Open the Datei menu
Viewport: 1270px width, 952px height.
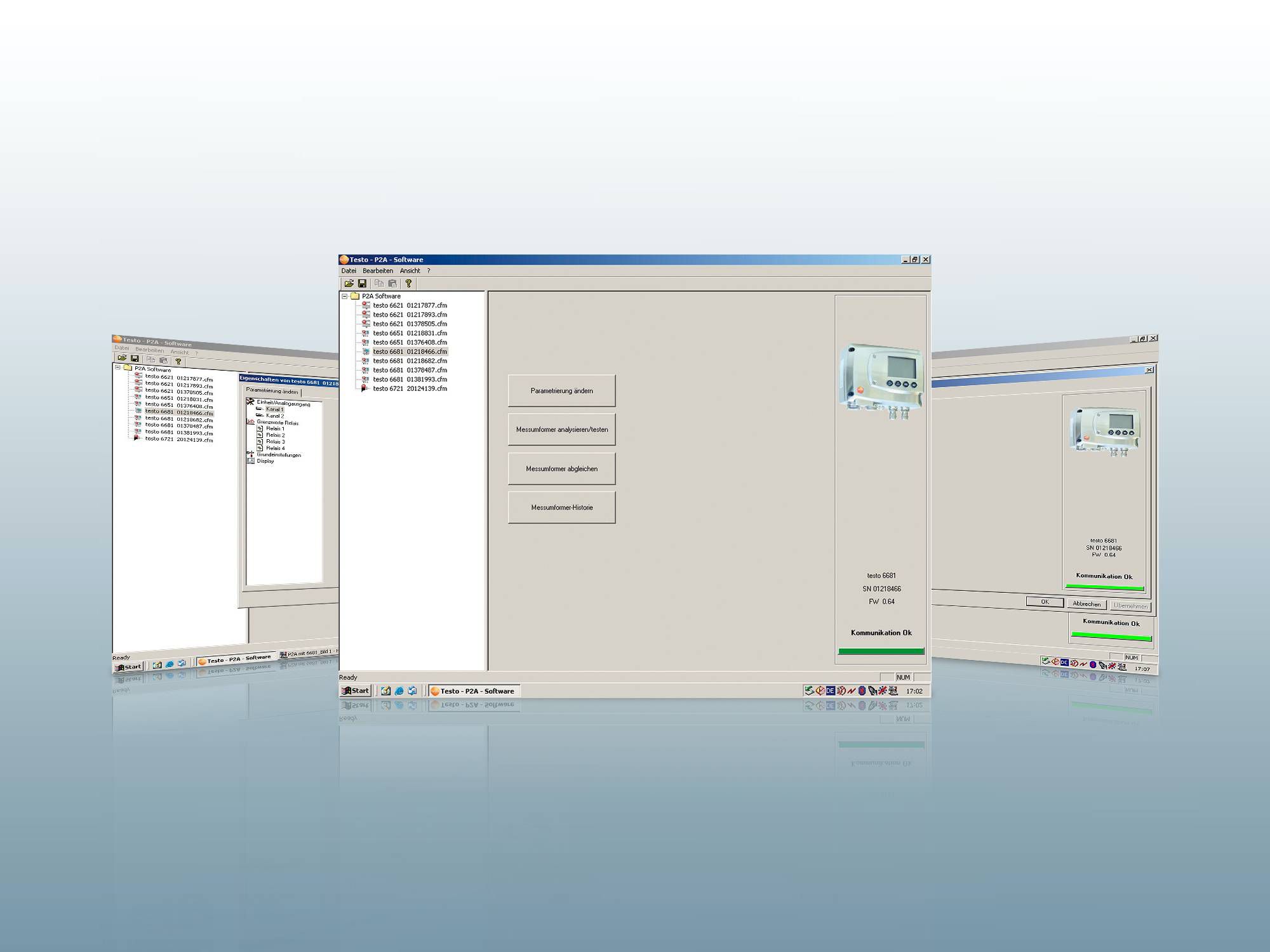(x=349, y=271)
